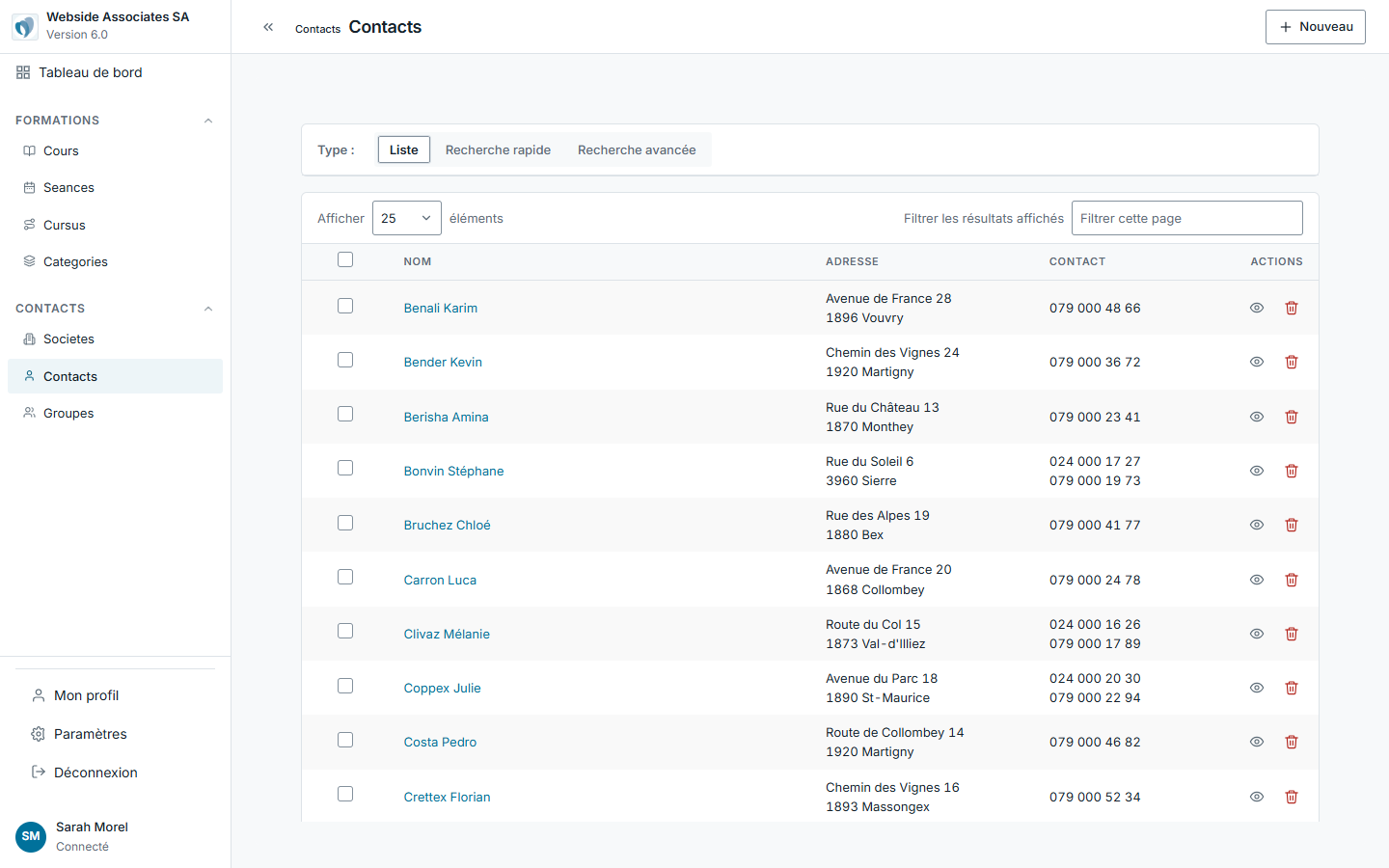This screenshot has height=868, width=1389.
Task: Open the Bonvin Stéphane contact link
Action: coord(453,471)
